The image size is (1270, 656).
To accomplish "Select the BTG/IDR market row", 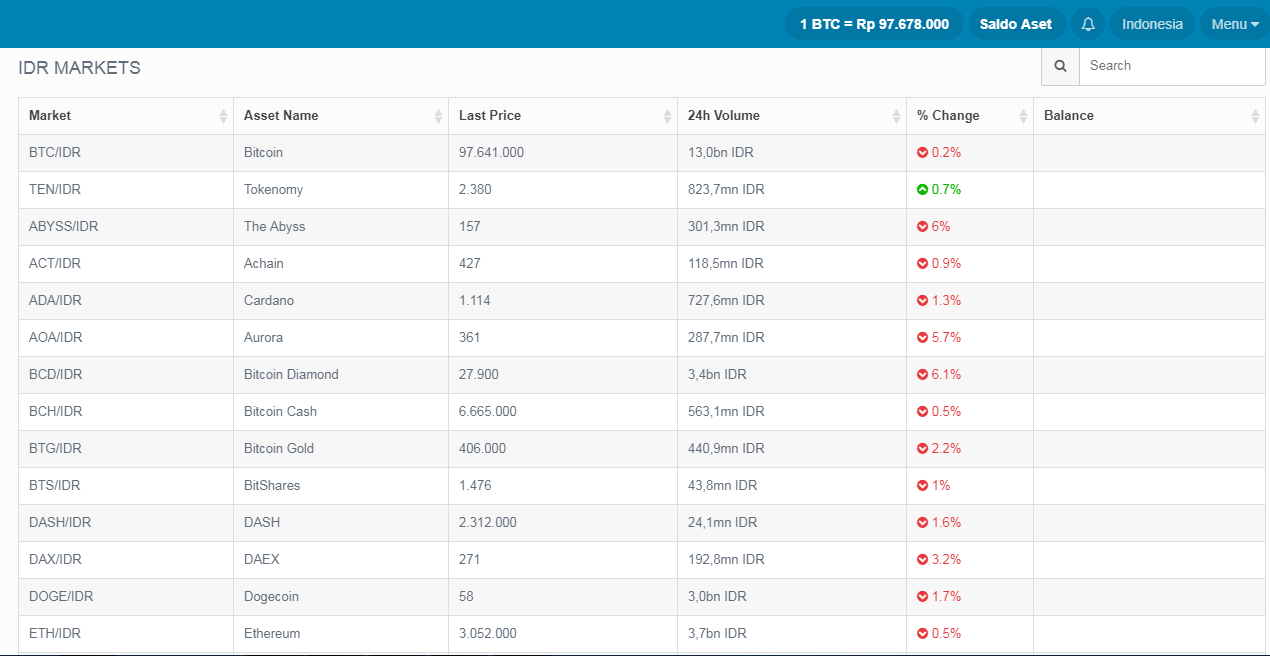I will [642, 449].
